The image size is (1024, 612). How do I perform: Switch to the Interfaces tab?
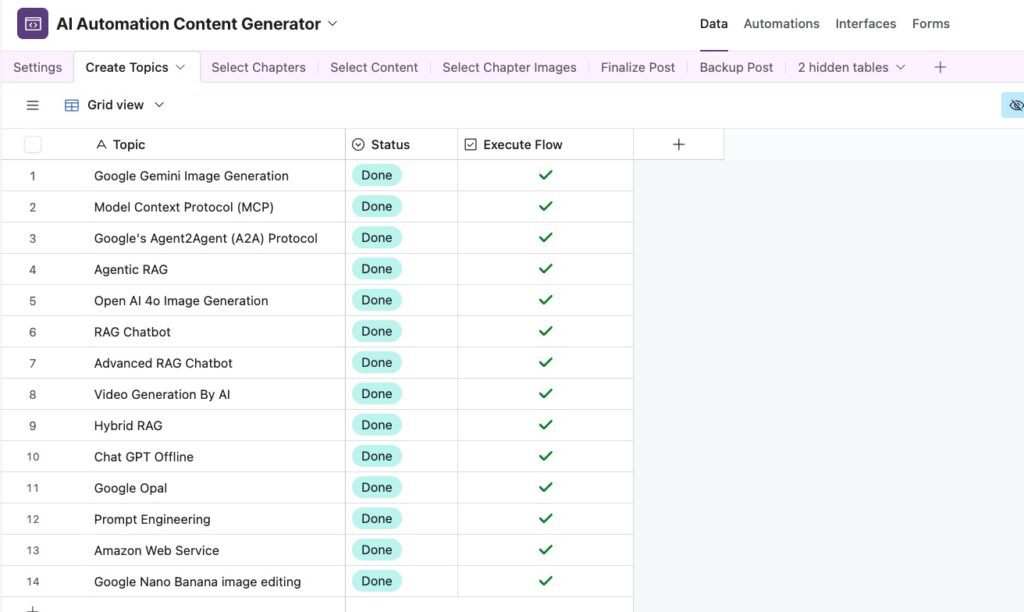tap(865, 24)
